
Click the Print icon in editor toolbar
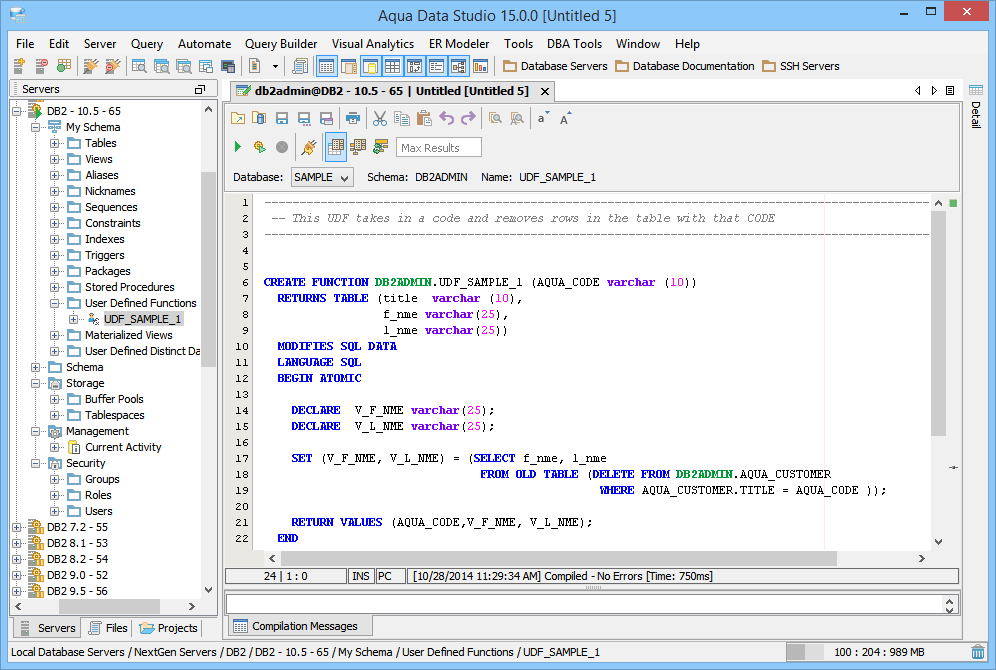(352, 118)
